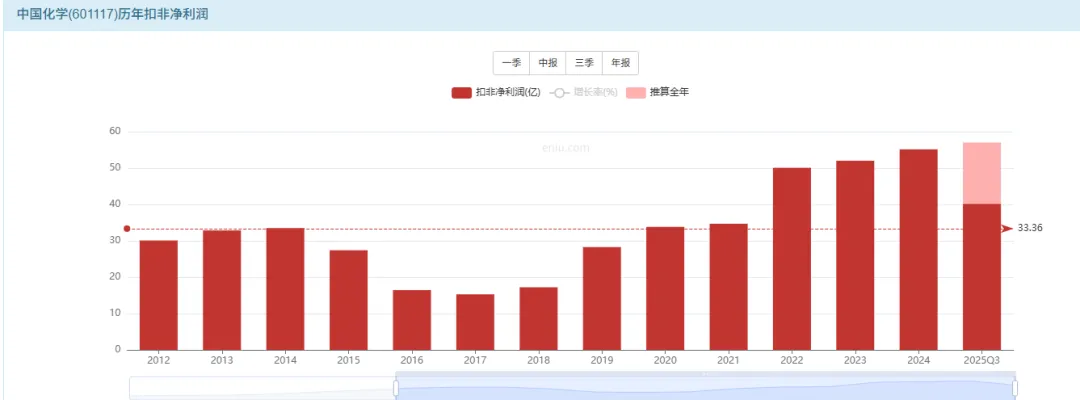Click the pink projected portion of 2025Q3
The width and height of the screenshot is (1080, 400).
coord(982,173)
